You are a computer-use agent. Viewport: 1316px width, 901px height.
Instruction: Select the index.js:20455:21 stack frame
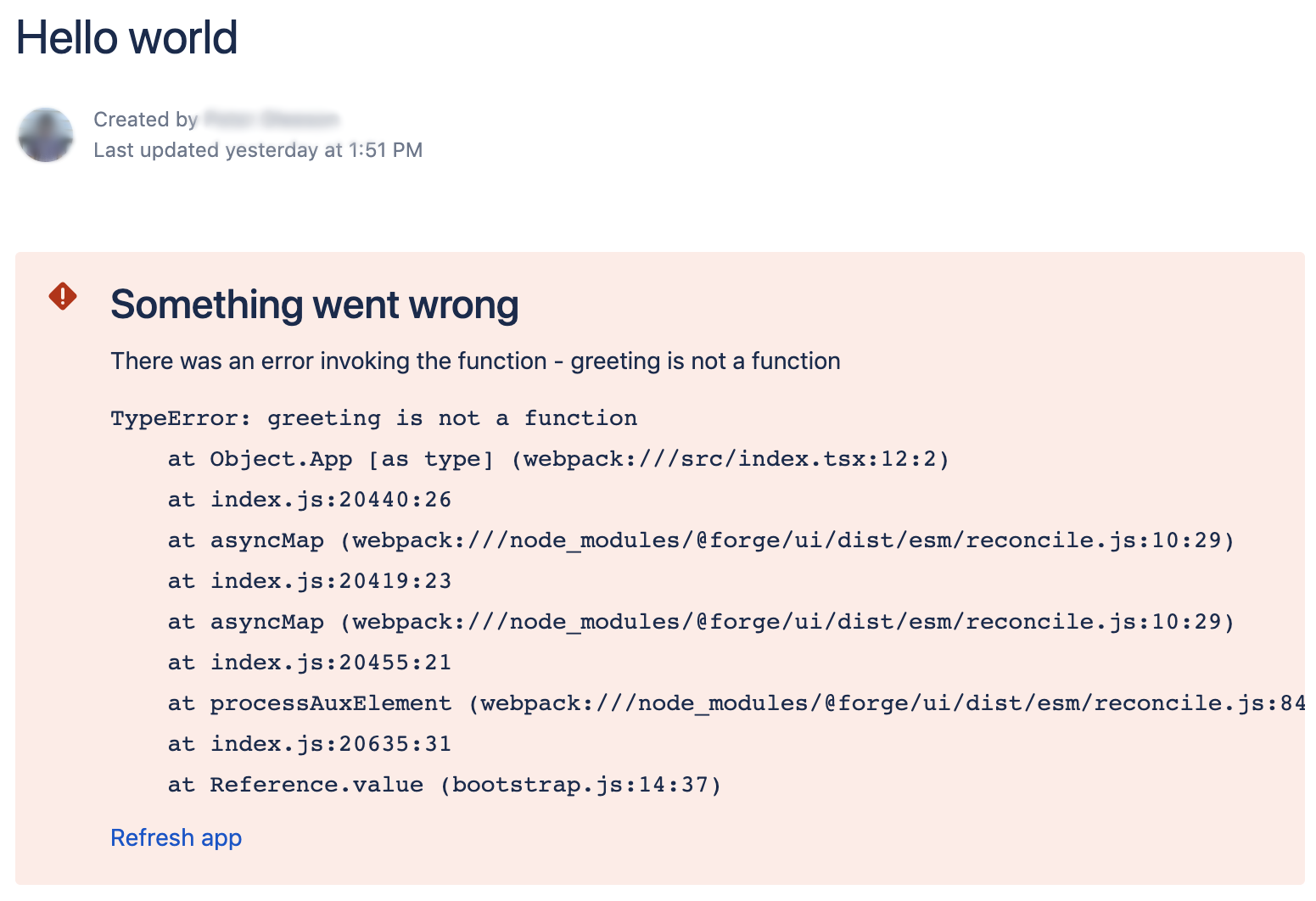pos(308,662)
